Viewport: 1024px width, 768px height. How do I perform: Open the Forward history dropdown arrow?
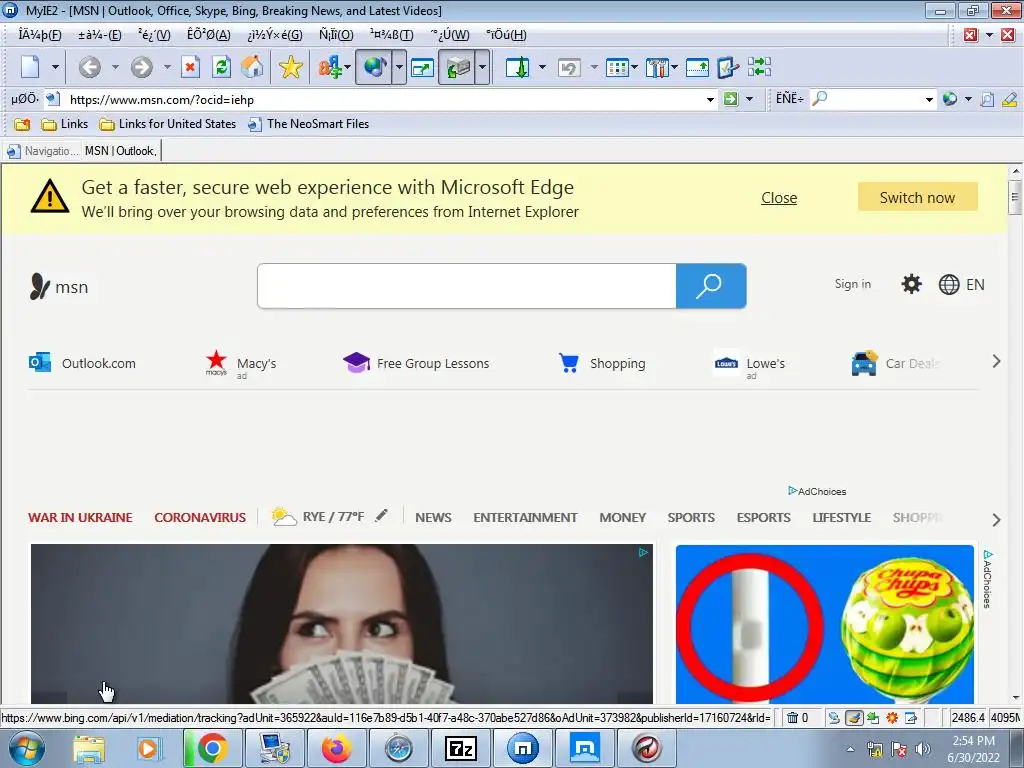pyautogui.click(x=167, y=67)
